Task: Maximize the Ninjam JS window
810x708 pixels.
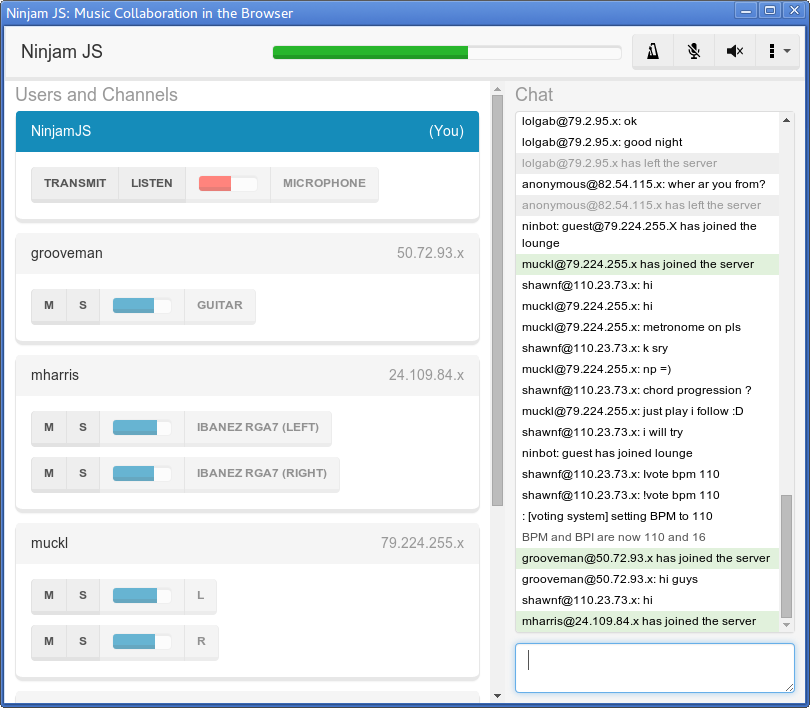Action: [x=770, y=10]
